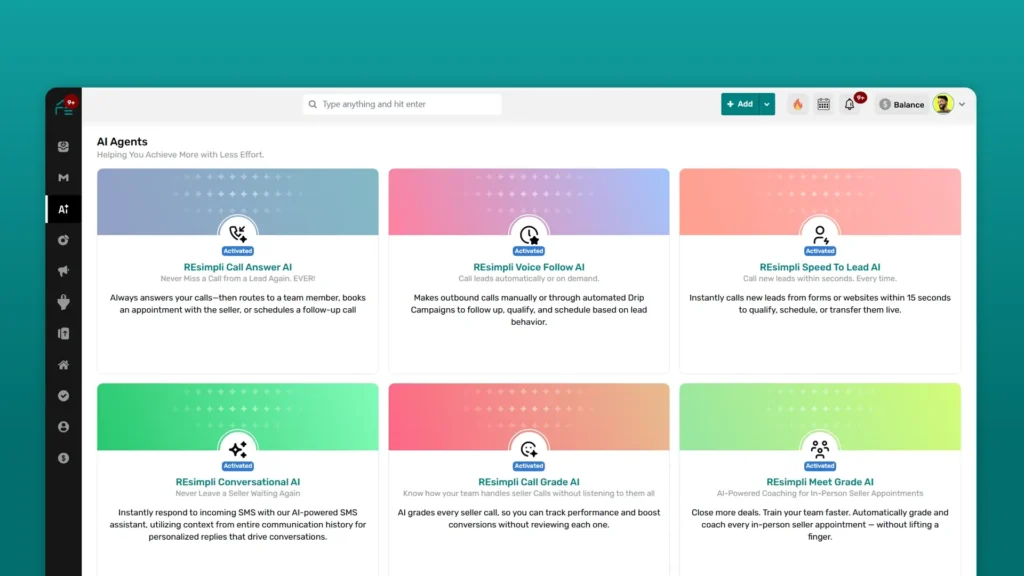Open the checkmark tasks sidebar icon
Viewport: 1024px width, 576px height.
(x=63, y=396)
